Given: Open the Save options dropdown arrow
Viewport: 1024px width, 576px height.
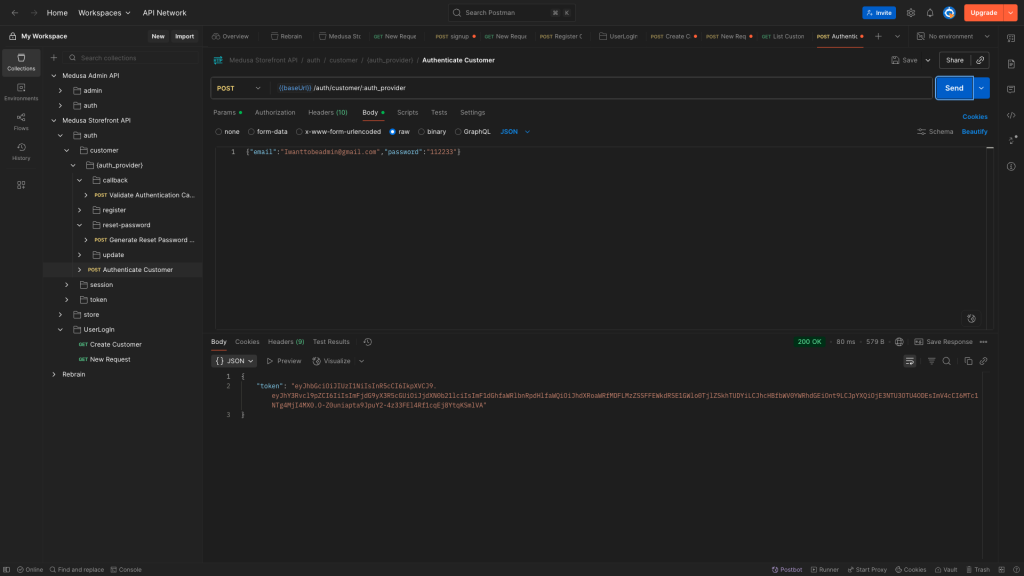Looking at the screenshot, I should 927,60.
